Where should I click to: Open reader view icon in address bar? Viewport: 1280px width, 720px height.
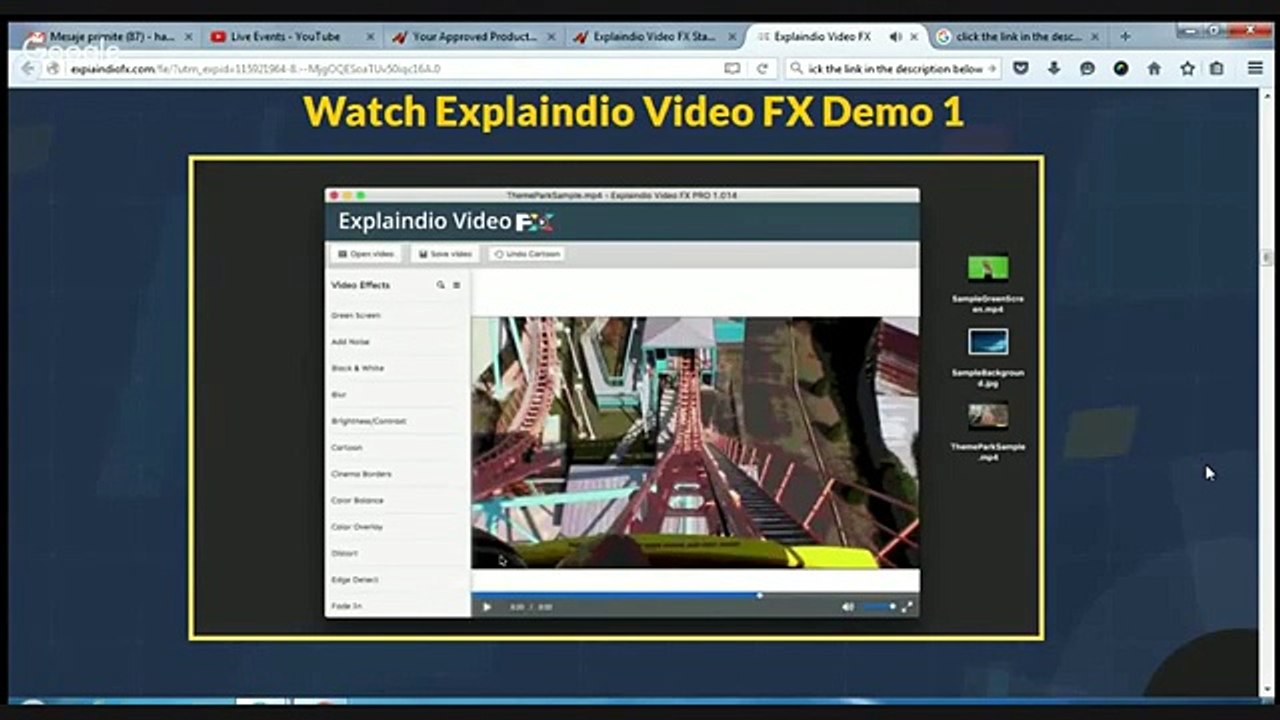pyautogui.click(x=732, y=69)
